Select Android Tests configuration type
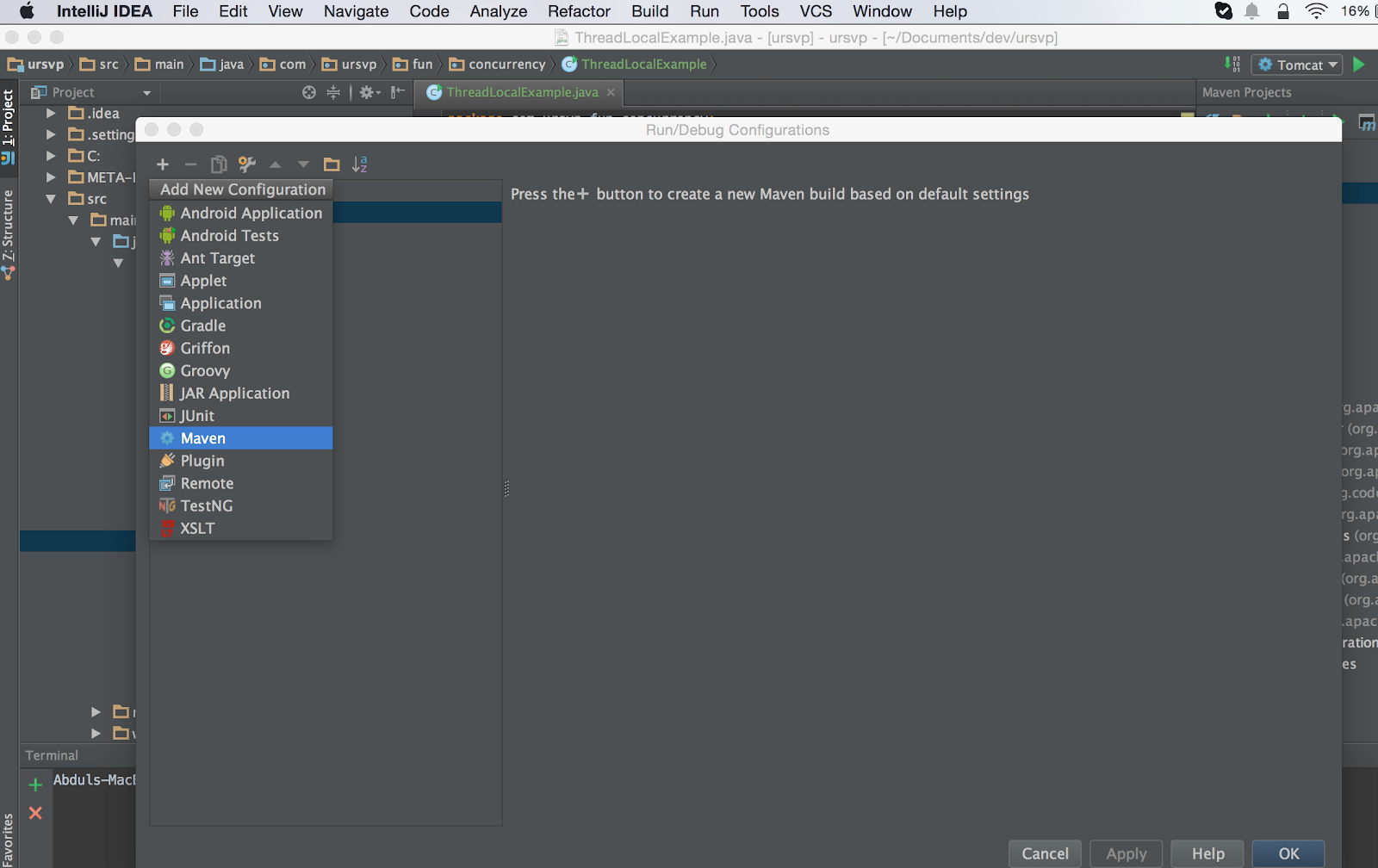The image size is (1378, 868). coord(241,235)
